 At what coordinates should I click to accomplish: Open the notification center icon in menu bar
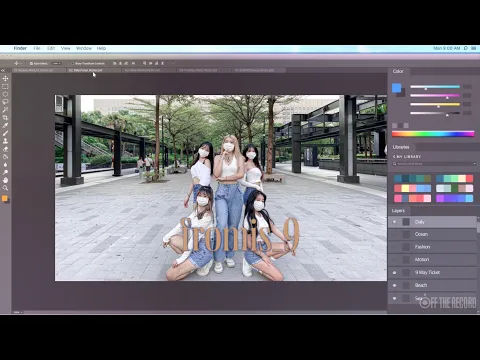(474, 48)
